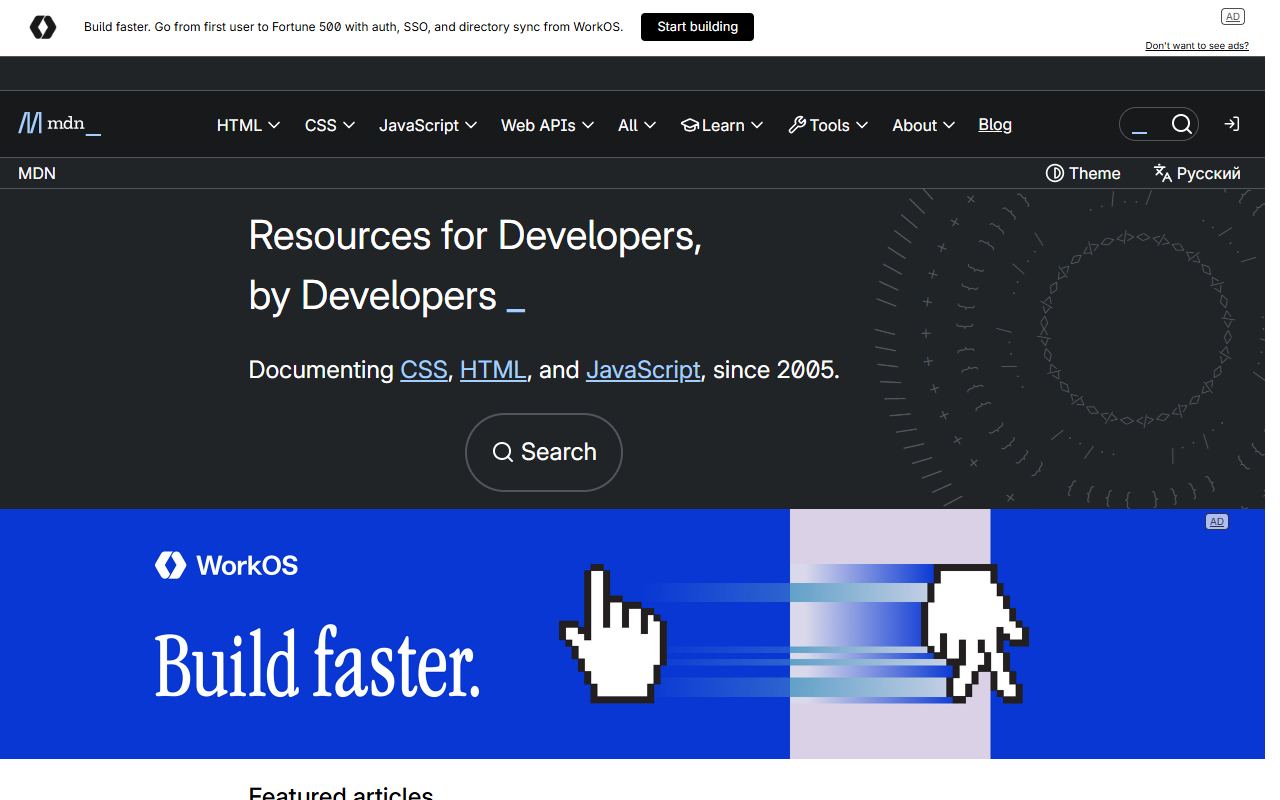Expand the CSS dropdown menu
1280x800 pixels.
click(x=330, y=125)
